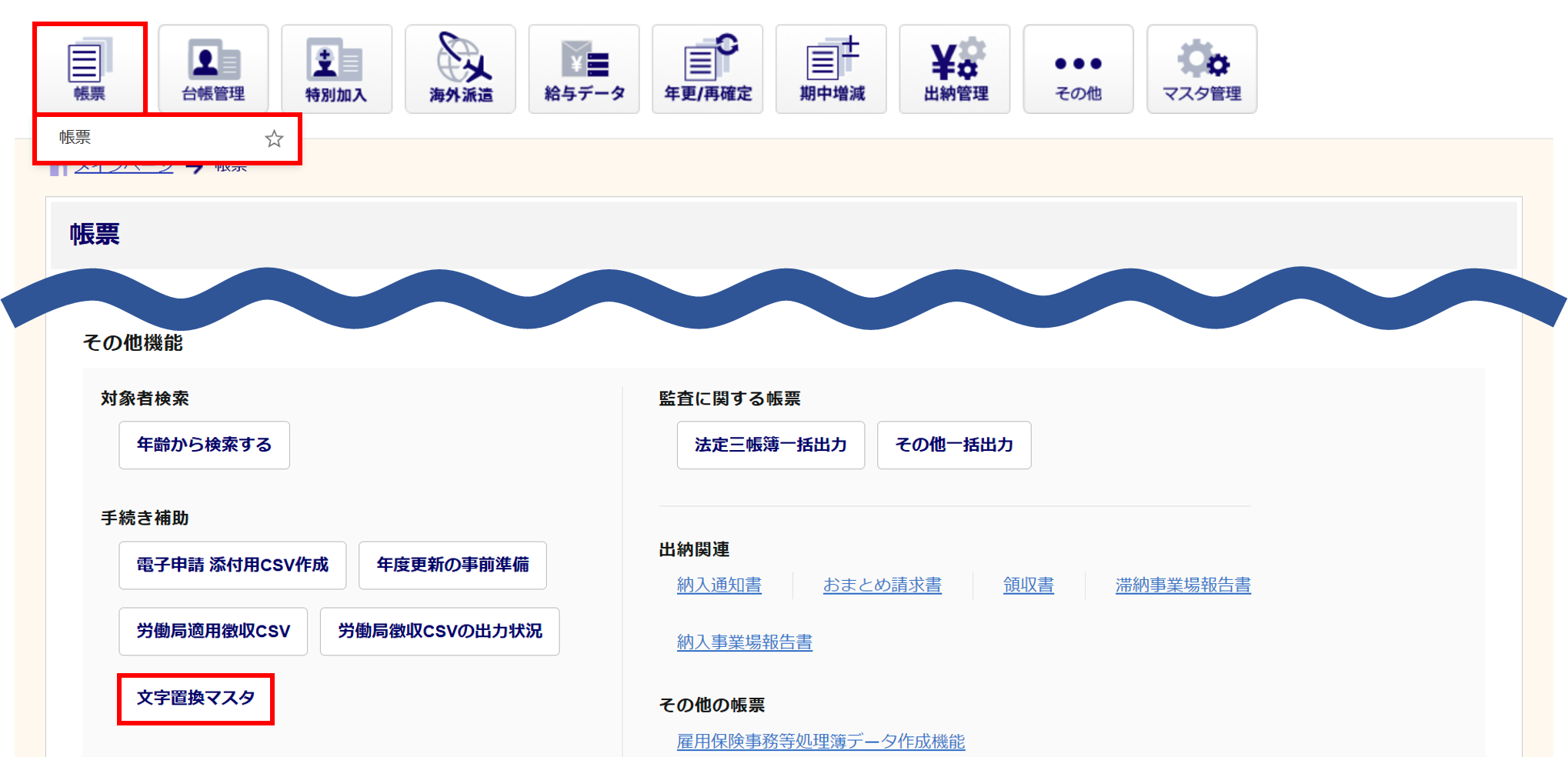Viewport: 1568px width, 757px height.
Task: Open the 雇用保険事務等処理簿データ作成機能 link
Action: 821,742
